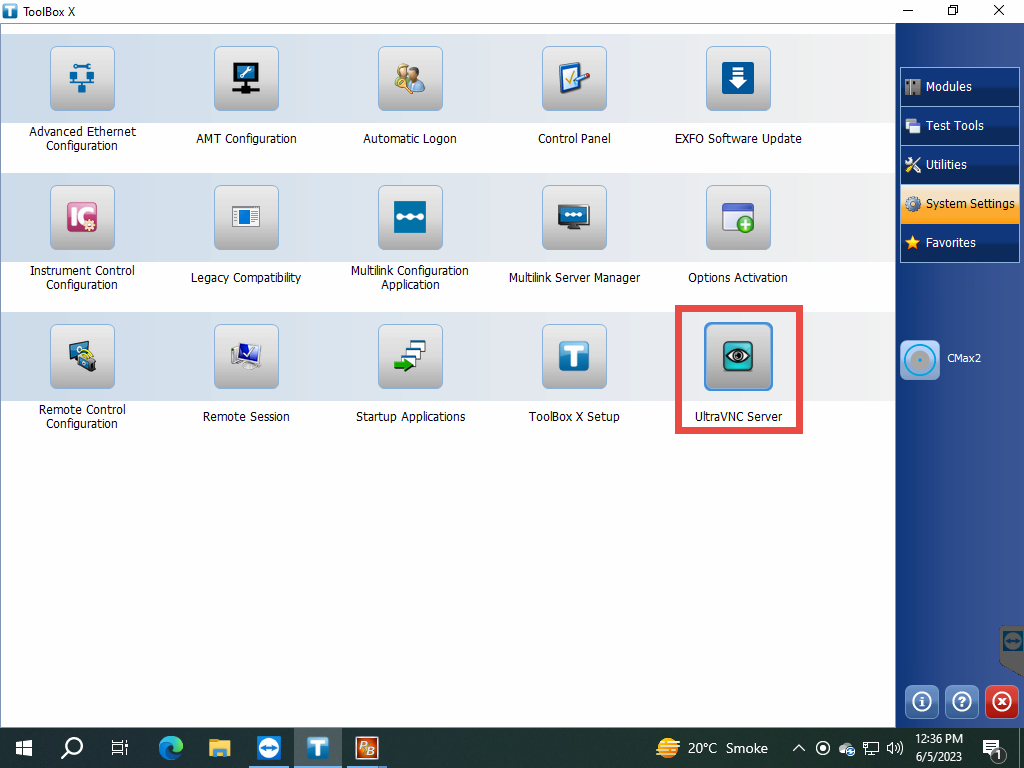Open the notification center icon
The height and width of the screenshot is (768, 1024).
tap(992, 749)
